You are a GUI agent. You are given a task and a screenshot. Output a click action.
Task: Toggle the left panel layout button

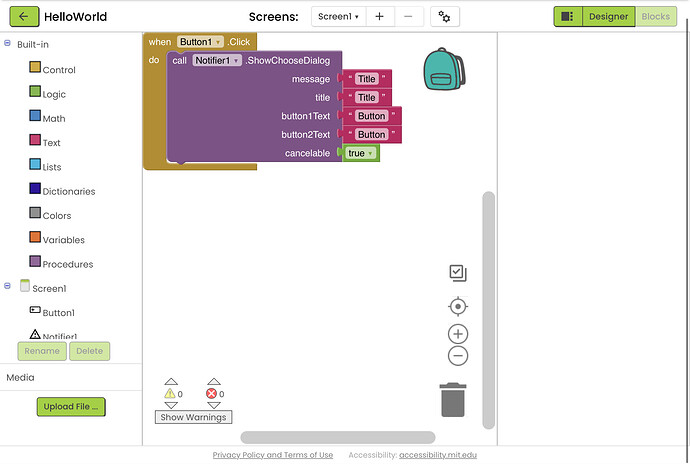(566, 17)
